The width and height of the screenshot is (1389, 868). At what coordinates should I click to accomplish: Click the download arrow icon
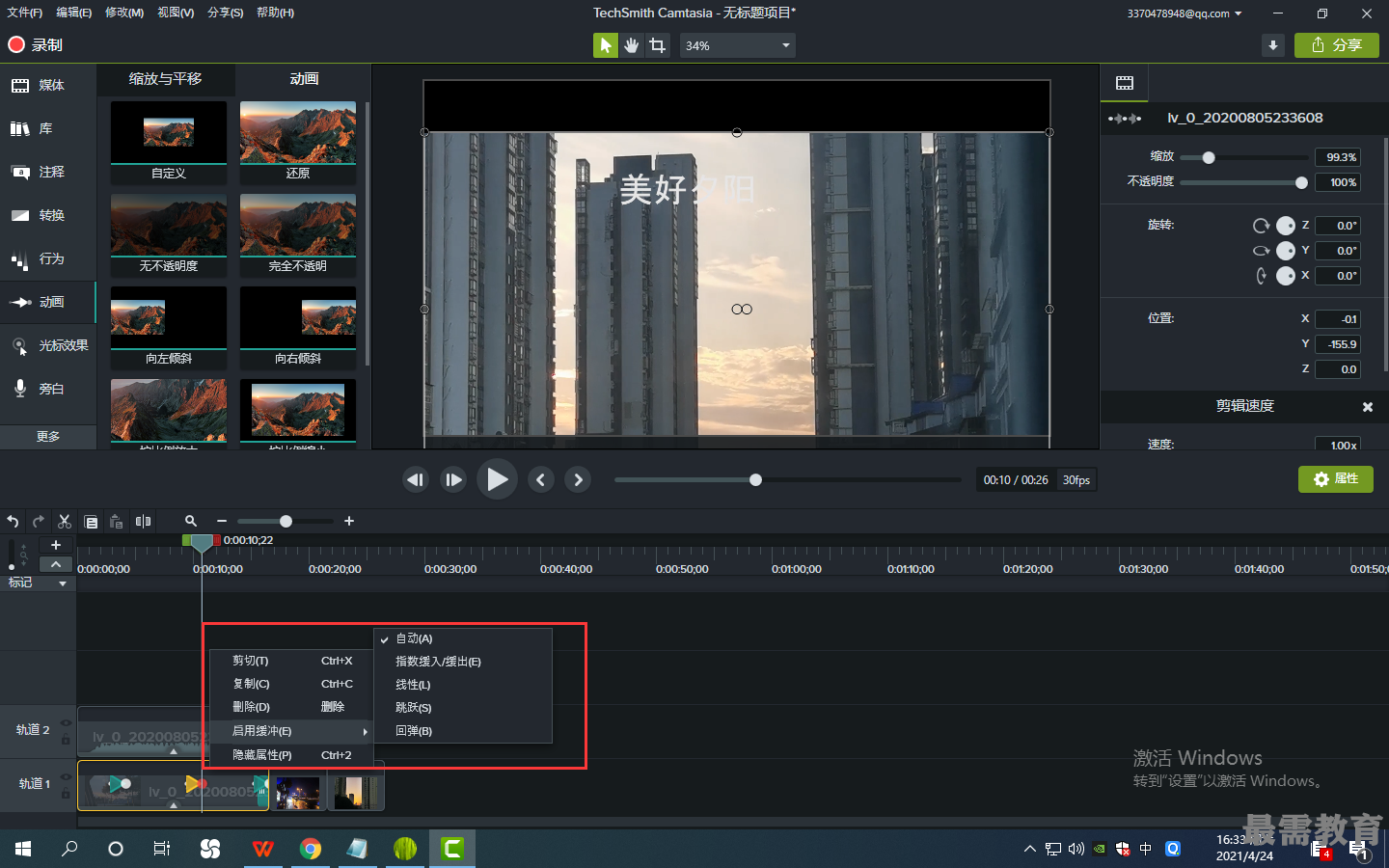coord(1273,45)
